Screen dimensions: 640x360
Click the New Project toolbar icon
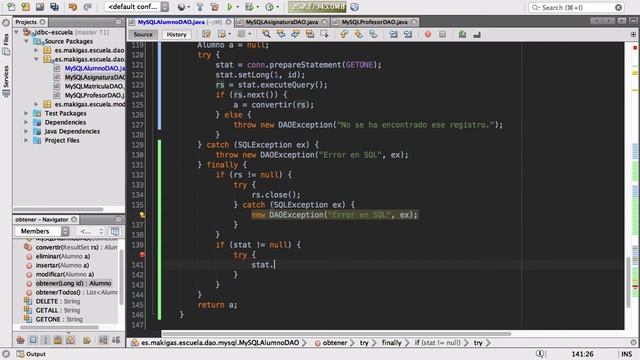tap(25, 7)
